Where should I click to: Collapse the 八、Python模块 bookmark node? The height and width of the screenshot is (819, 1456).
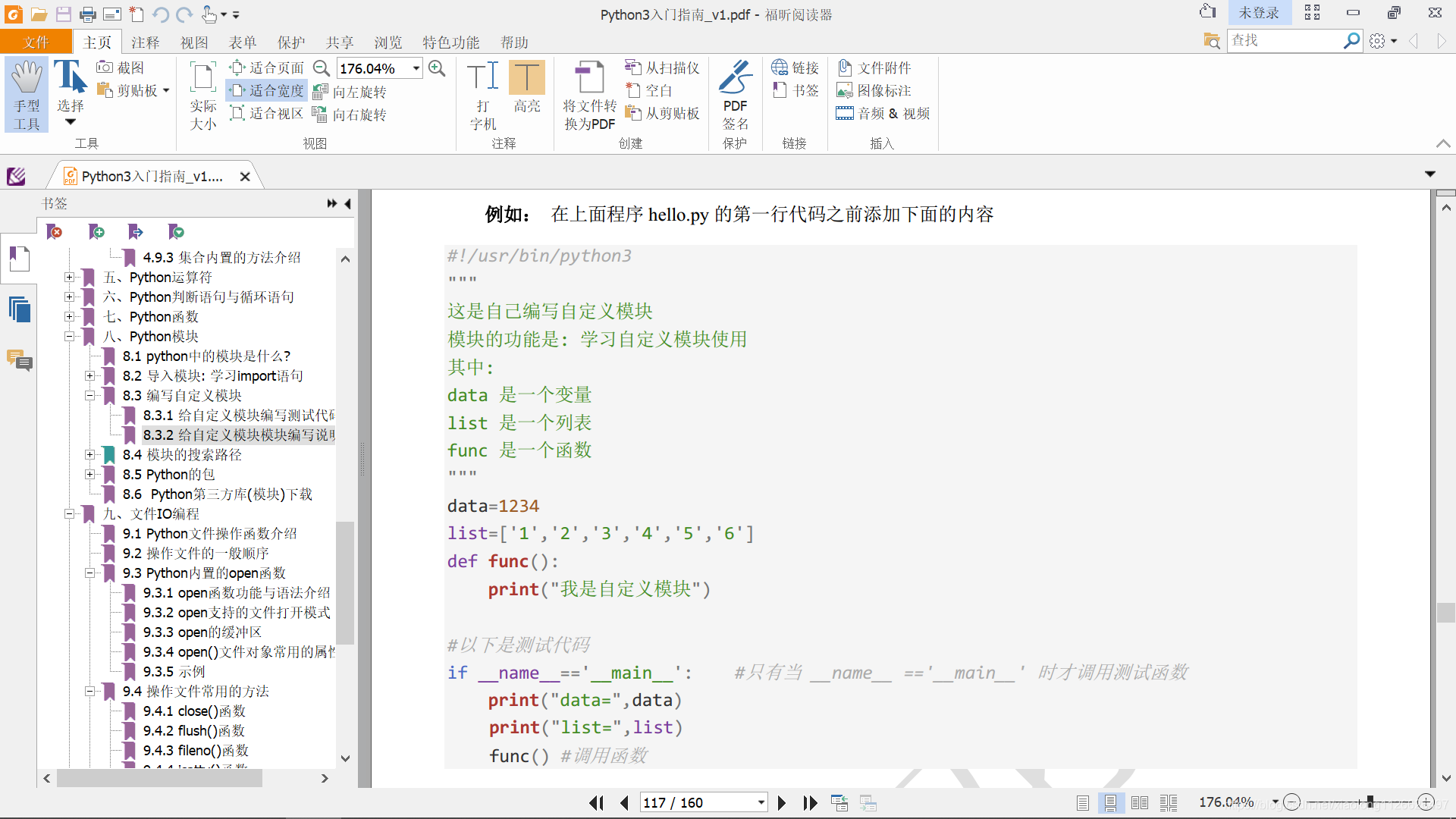click(69, 336)
